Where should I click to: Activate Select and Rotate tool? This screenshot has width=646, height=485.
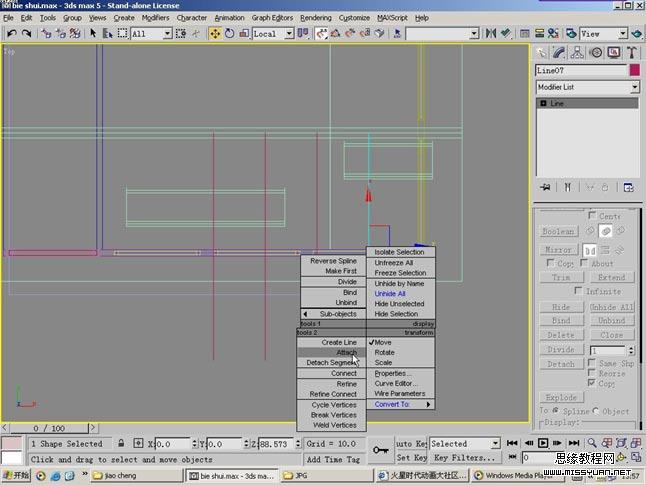point(230,33)
